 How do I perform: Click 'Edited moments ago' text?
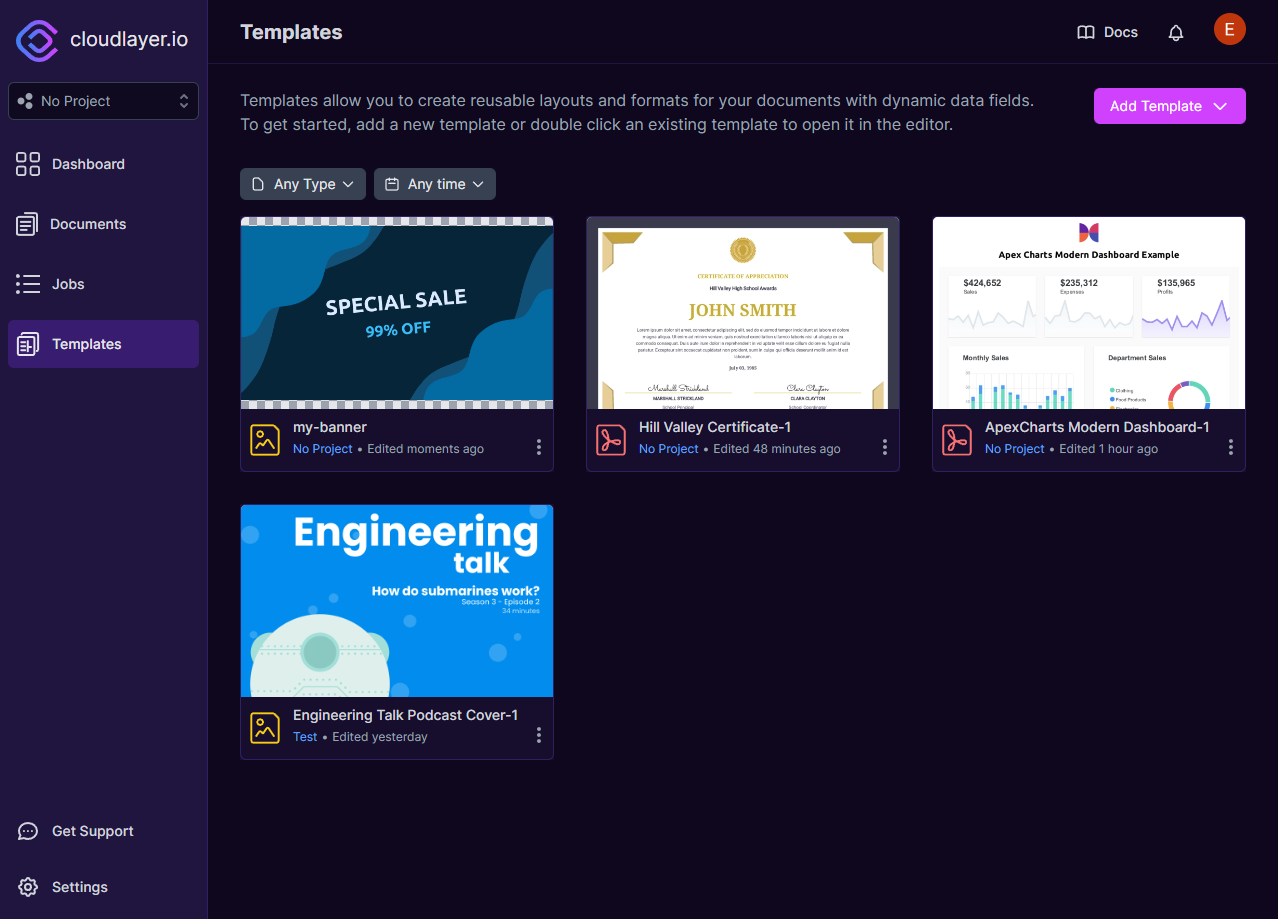425,449
